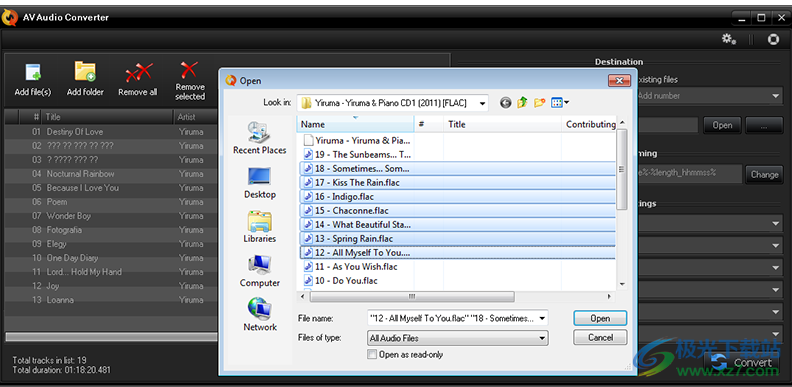792x387 pixels.
Task: Sort by the Name column header
Action: 355,124
